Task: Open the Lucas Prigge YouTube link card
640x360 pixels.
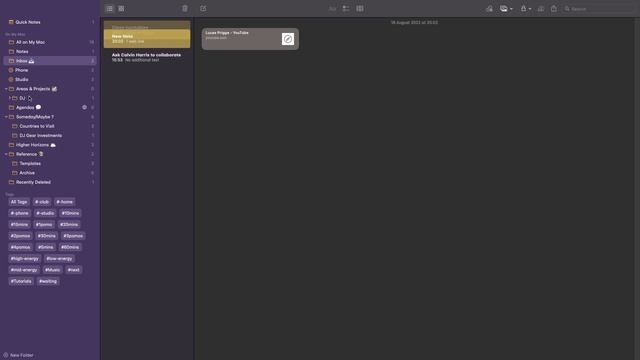Action: [x=250, y=39]
